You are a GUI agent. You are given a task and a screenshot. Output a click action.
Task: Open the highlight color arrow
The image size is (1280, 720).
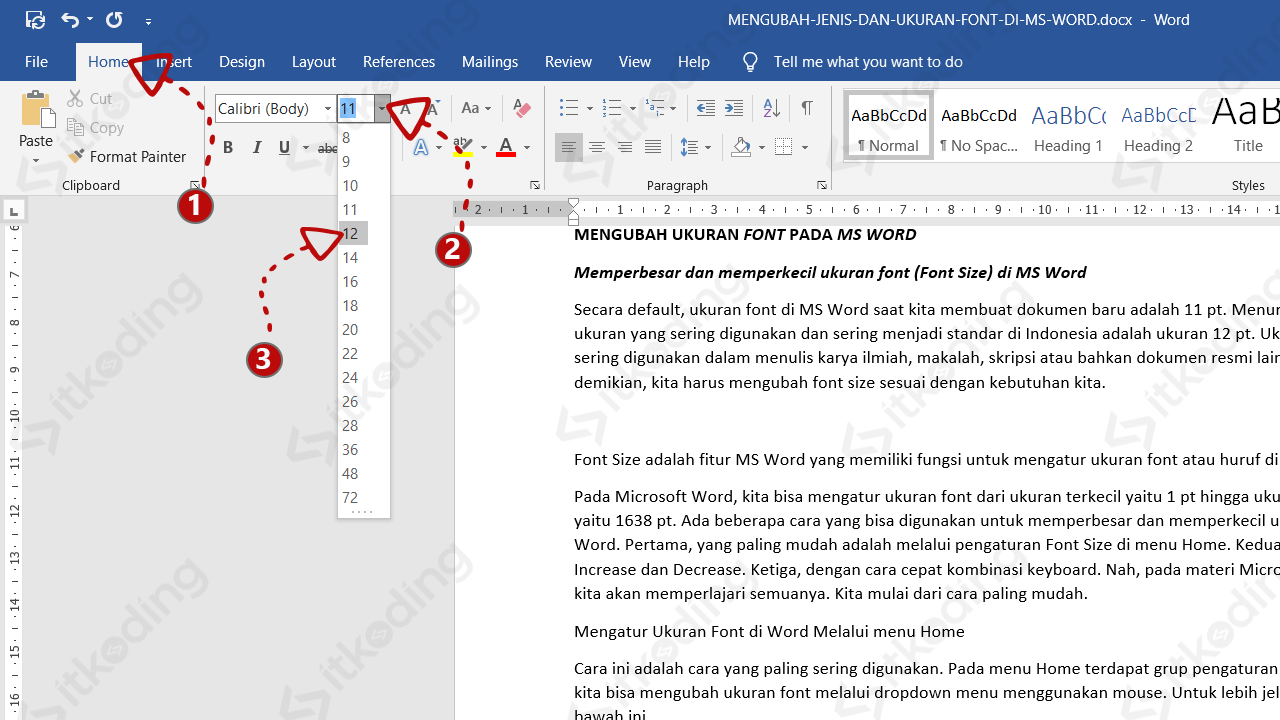coord(484,148)
